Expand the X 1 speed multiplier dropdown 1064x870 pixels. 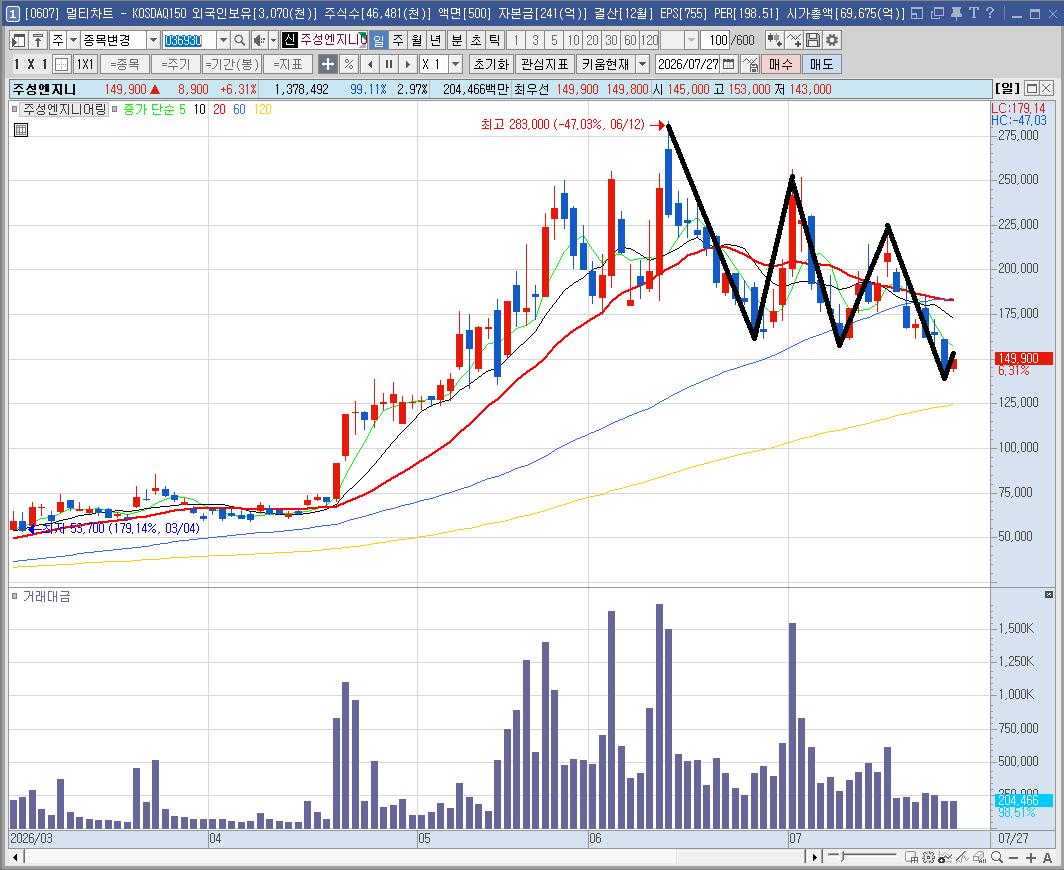[x=455, y=64]
